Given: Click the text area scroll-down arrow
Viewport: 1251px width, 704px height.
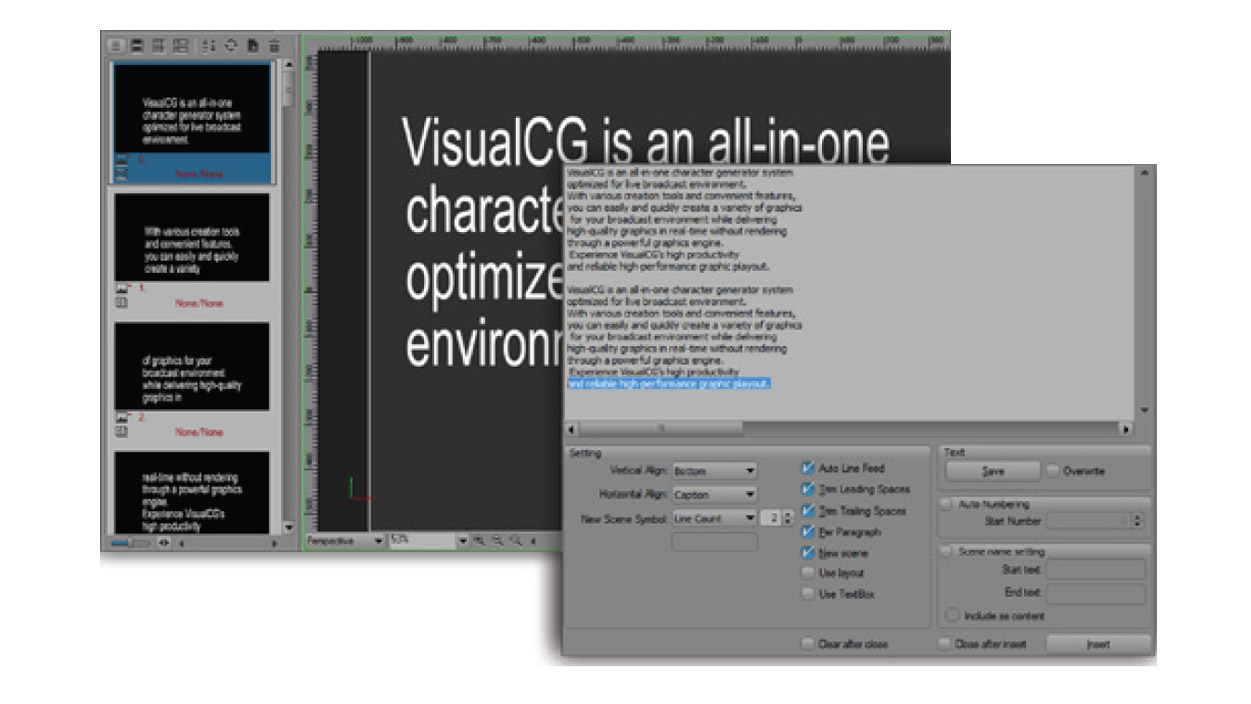Looking at the screenshot, I should coord(1143,410).
